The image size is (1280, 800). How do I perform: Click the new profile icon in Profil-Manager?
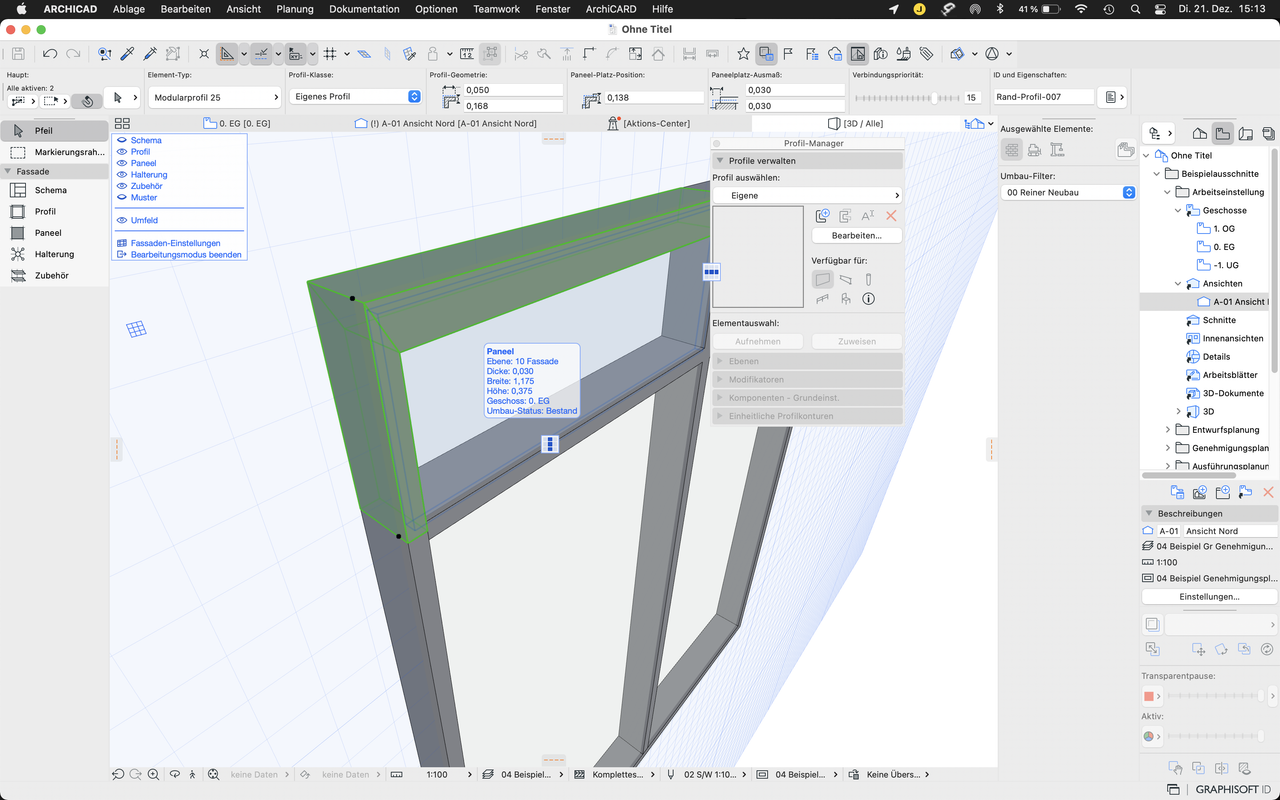822,215
